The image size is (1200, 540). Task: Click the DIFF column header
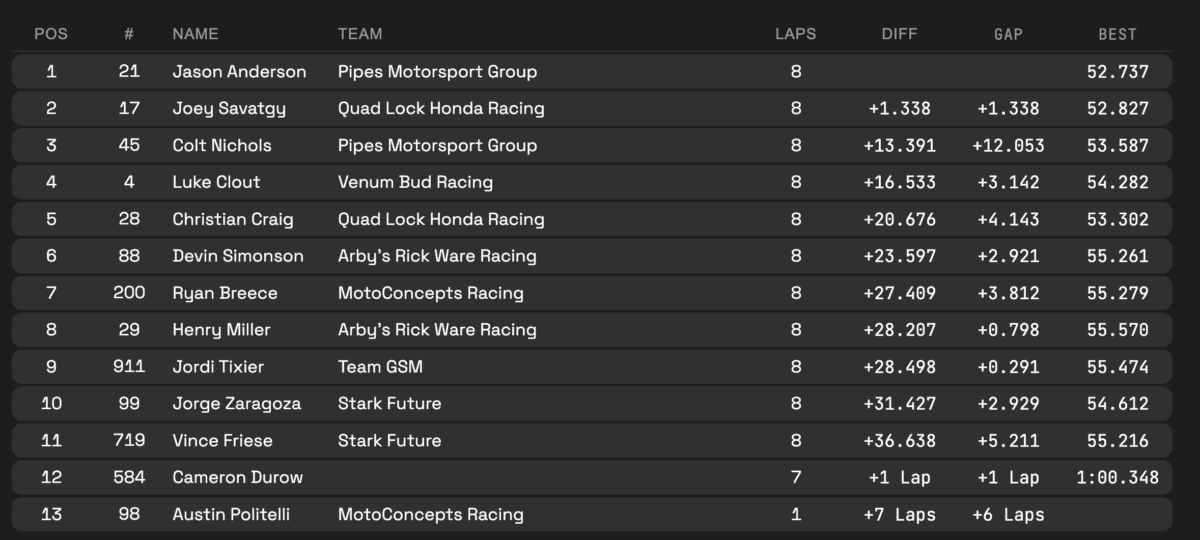click(x=899, y=34)
